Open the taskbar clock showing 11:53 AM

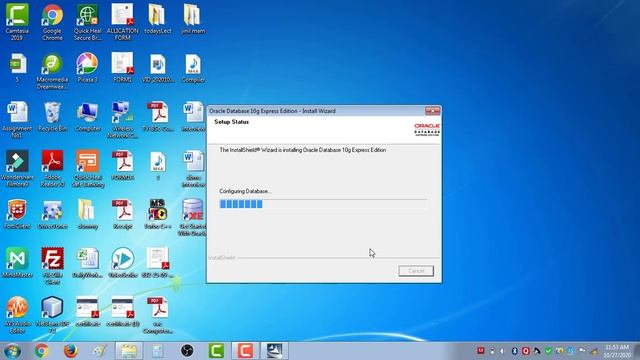(x=617, y=351)
